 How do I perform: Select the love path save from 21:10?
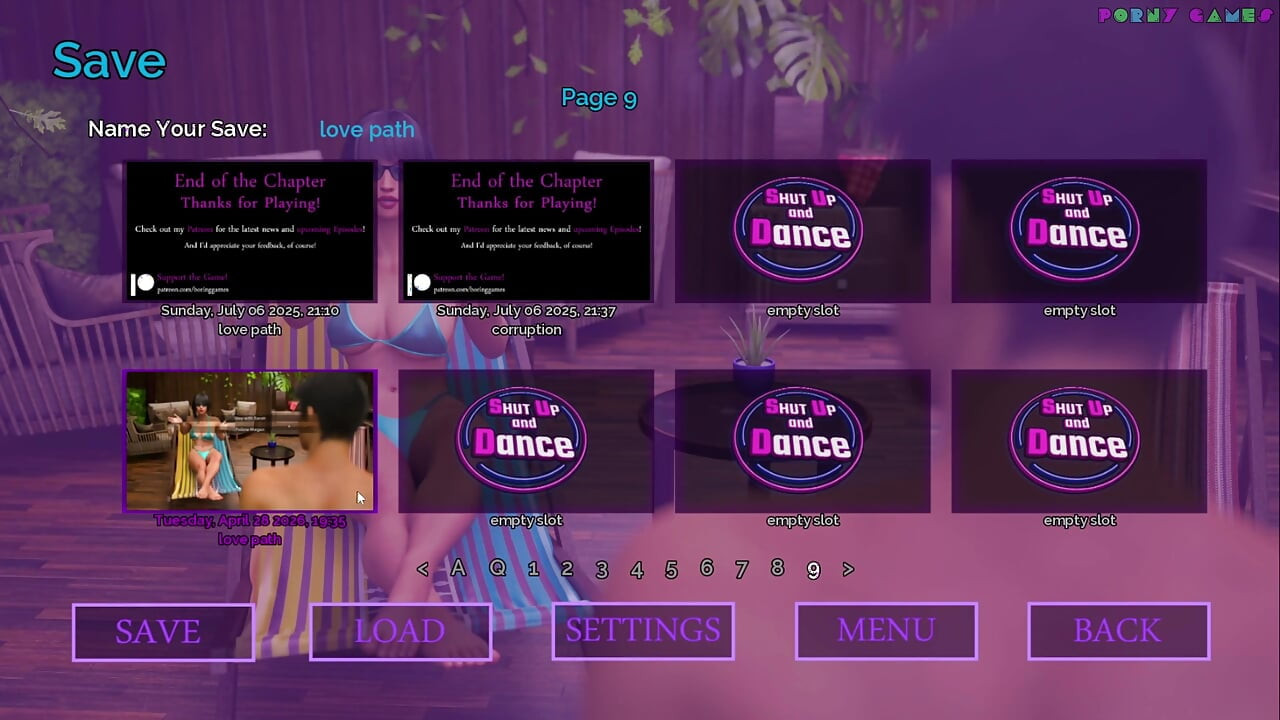coord(250,231)
